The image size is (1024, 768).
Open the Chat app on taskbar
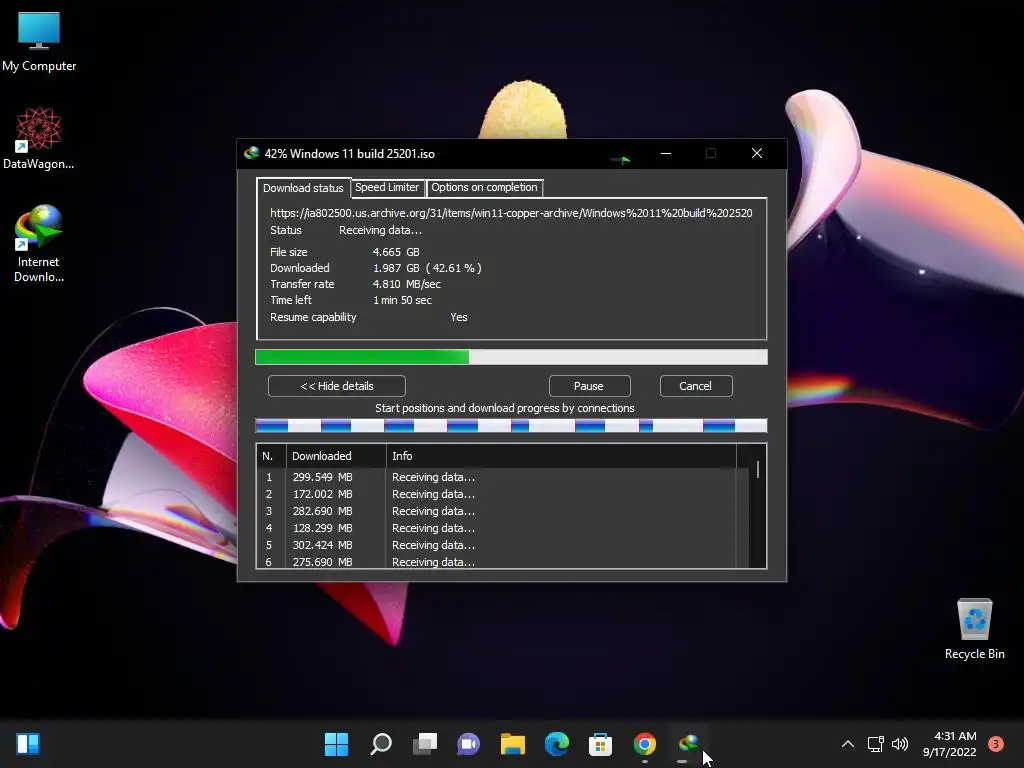(469, 744)
